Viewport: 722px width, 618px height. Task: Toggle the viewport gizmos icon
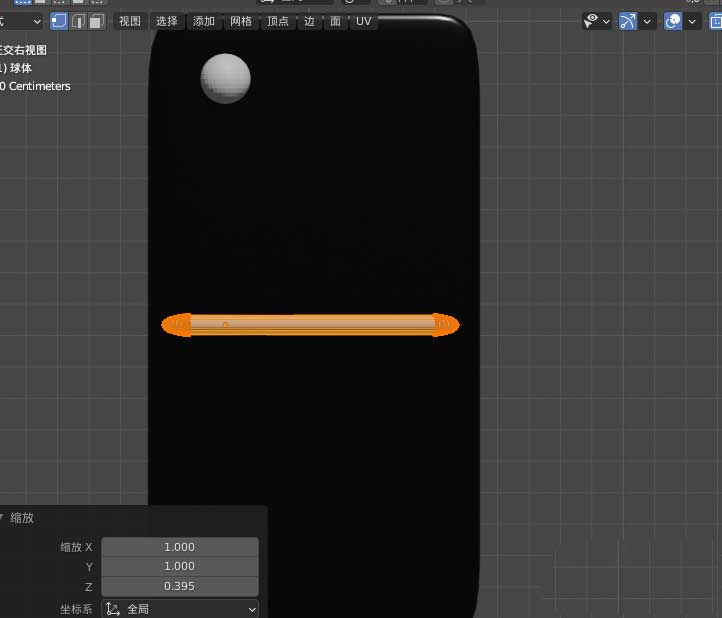point(628,21)
